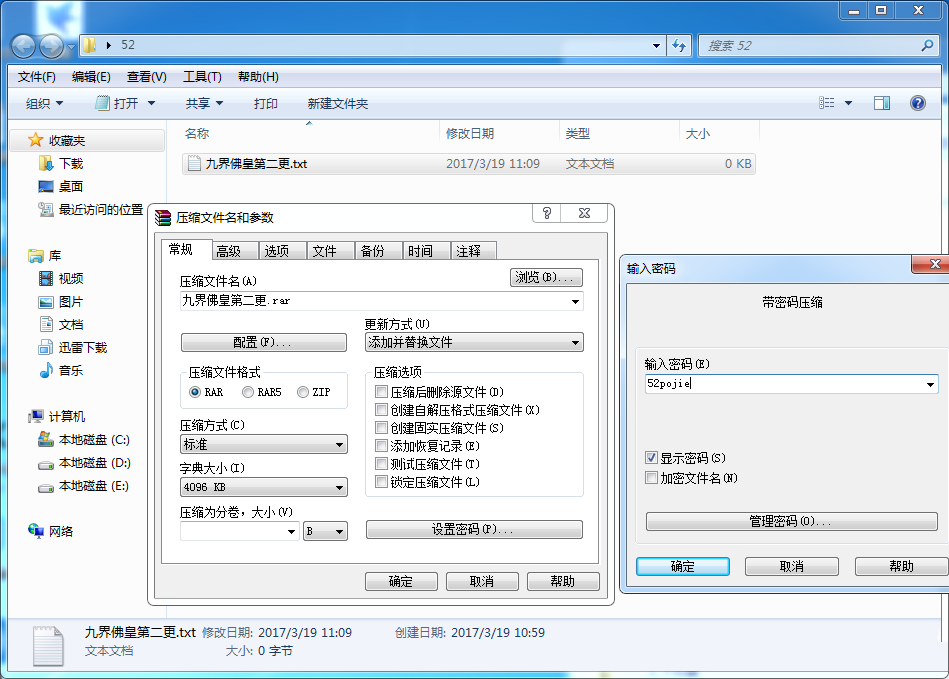949x679 pixels.
Task: Go forward with the Explorer forward arrow
Action: click(51, 46)
